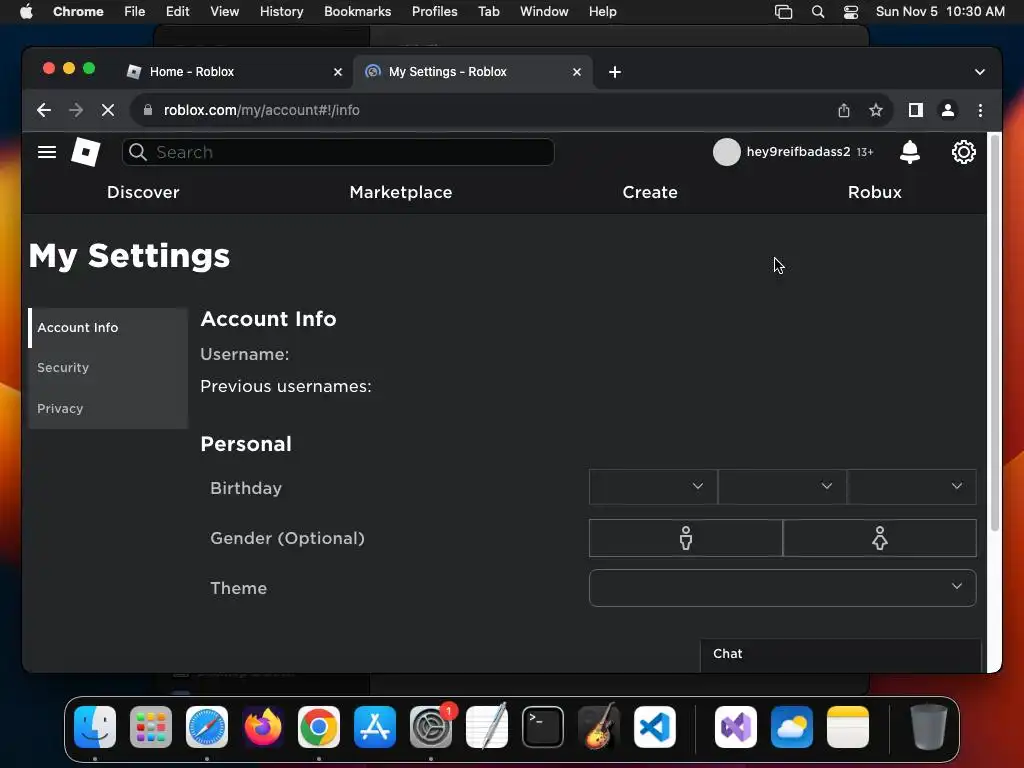Open the birthday year dropdown
The height and width of the screenshot is (768, 1024).
[912, 487]
